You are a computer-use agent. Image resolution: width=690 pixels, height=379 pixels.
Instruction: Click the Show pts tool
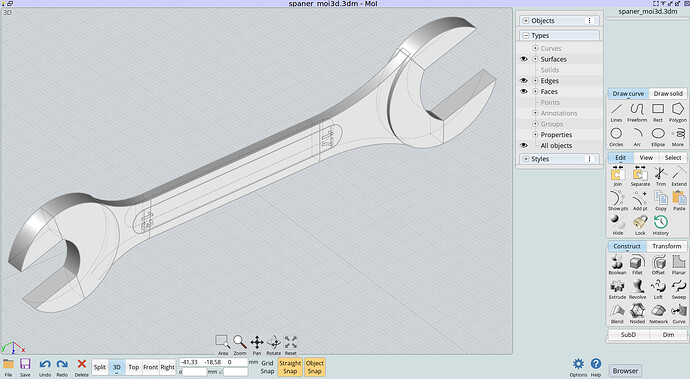[618, 201]
